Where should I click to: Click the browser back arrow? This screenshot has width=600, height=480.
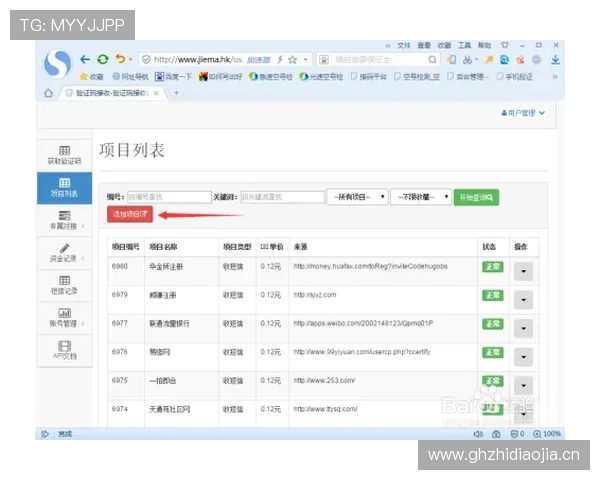pos(85,59)
